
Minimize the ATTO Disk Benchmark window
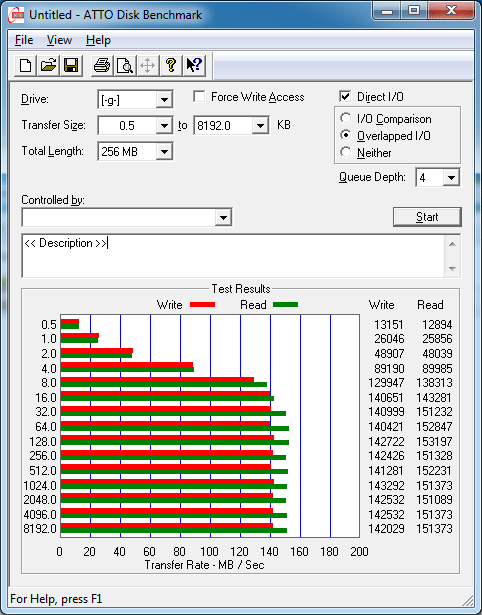[x=387, y=11]
